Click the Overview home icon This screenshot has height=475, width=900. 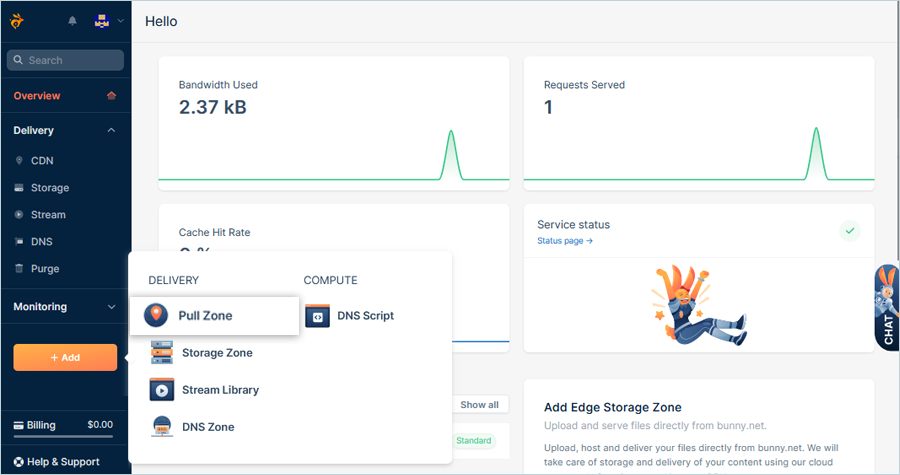click(x=111, y=96)
